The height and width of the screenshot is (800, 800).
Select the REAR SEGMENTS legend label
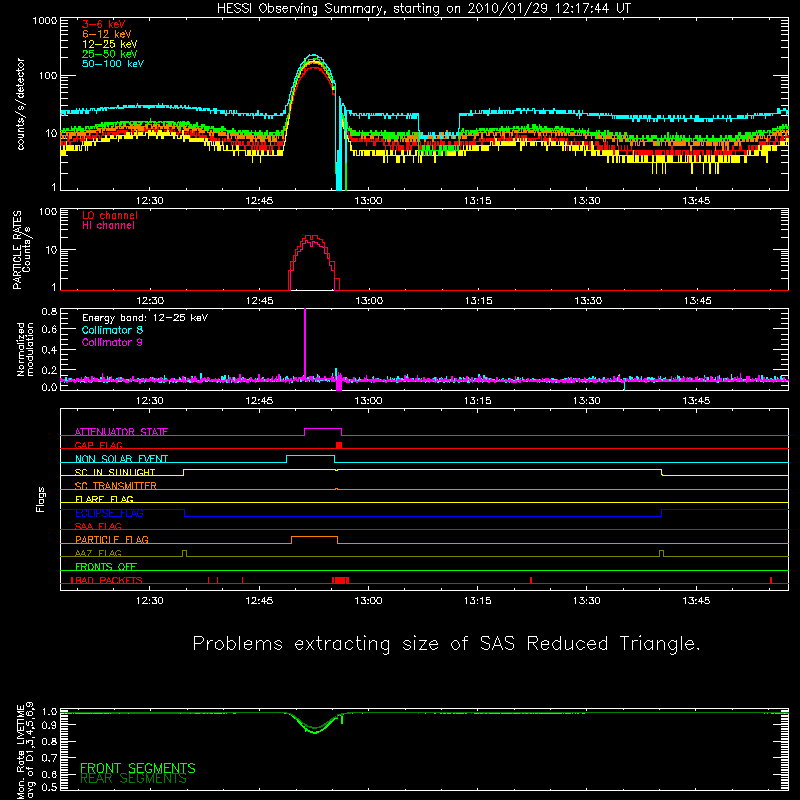coord(133,779)
